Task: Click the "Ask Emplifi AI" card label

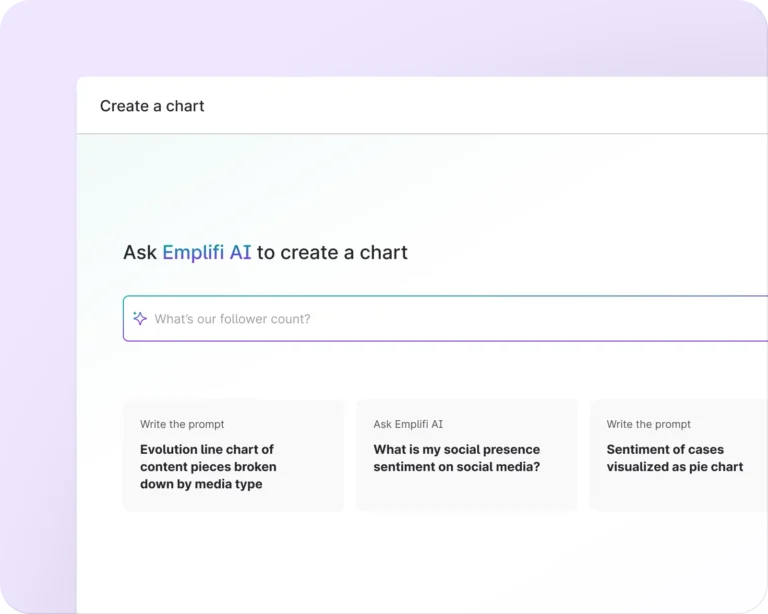Action: 408,424
